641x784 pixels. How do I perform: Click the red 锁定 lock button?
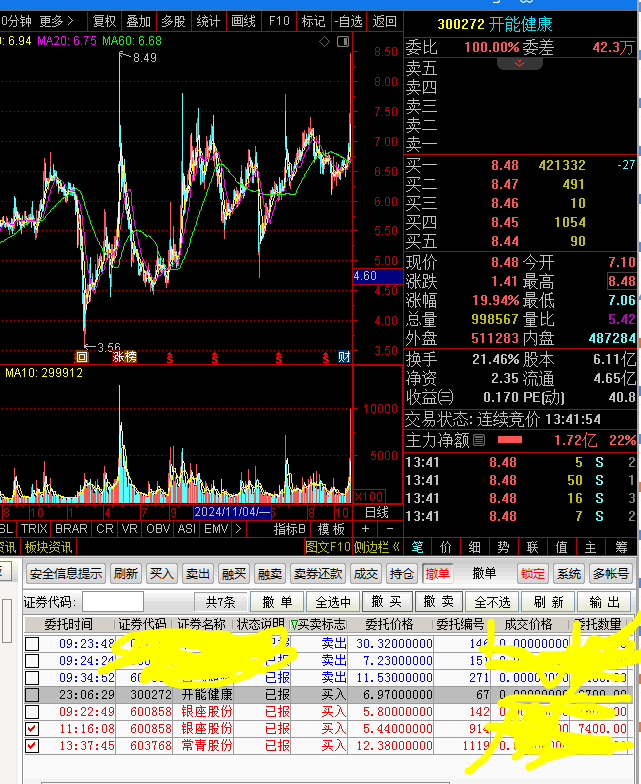(x=532, y=574)
